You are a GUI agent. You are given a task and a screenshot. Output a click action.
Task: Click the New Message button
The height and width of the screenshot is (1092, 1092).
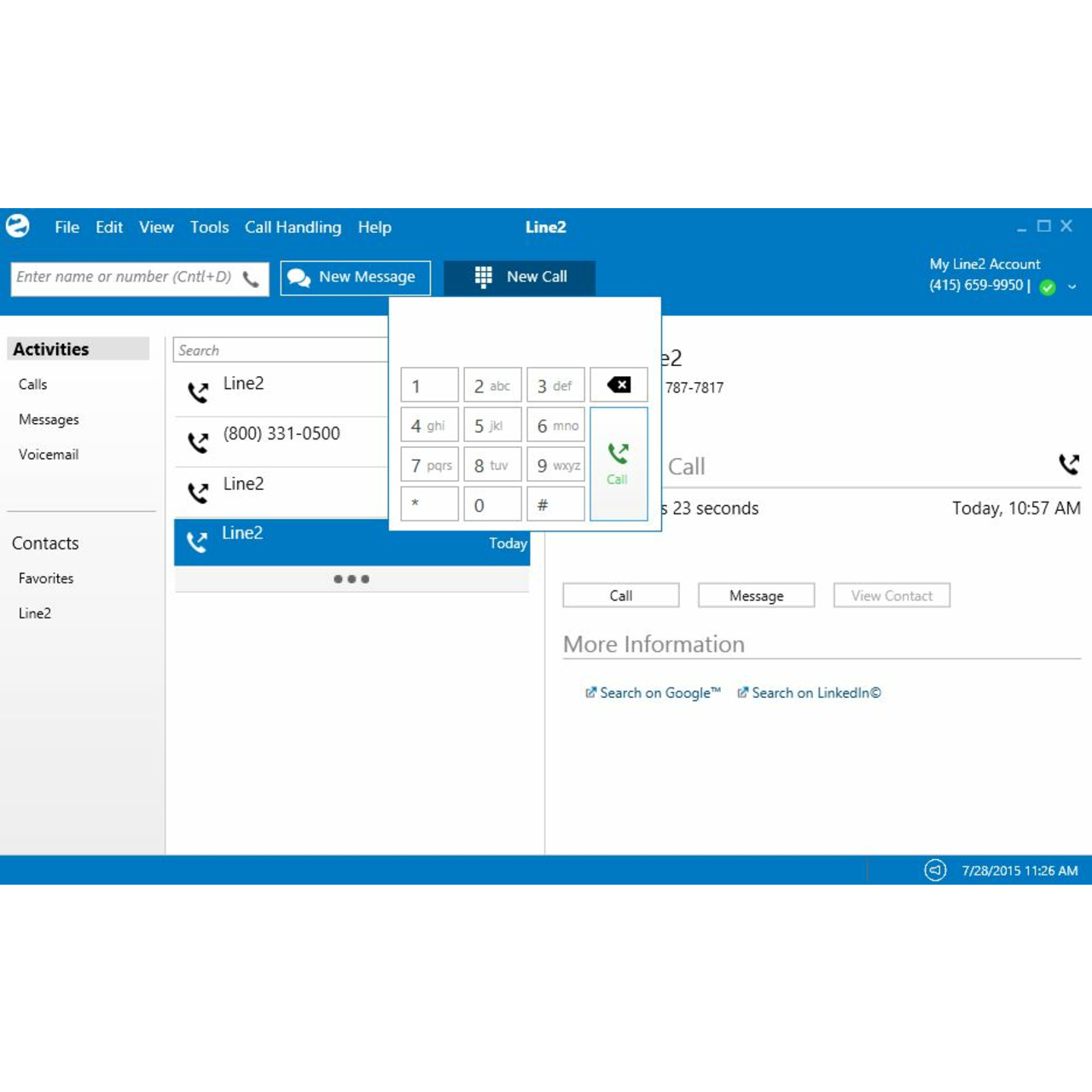click(x=355, y=277)
